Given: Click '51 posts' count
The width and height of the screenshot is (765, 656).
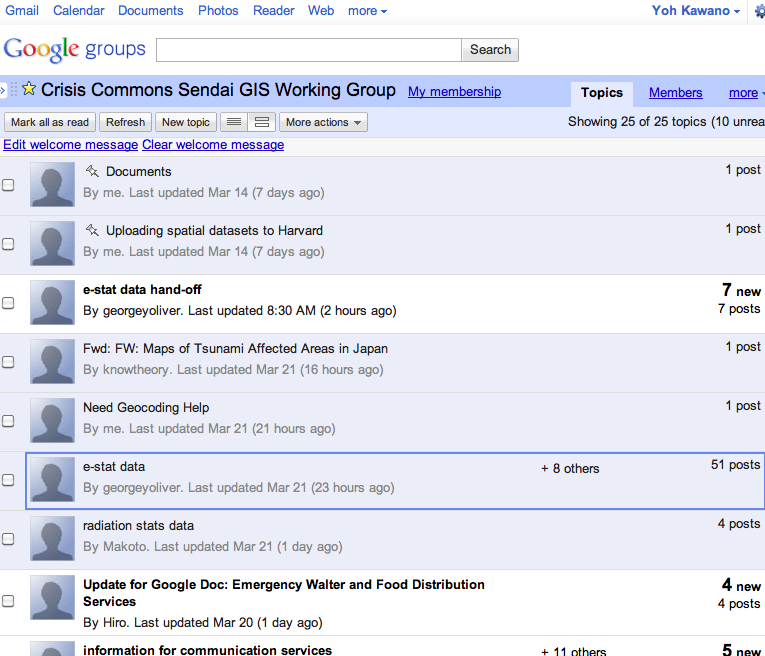Looking at the screenshot, I should point(735,465).
